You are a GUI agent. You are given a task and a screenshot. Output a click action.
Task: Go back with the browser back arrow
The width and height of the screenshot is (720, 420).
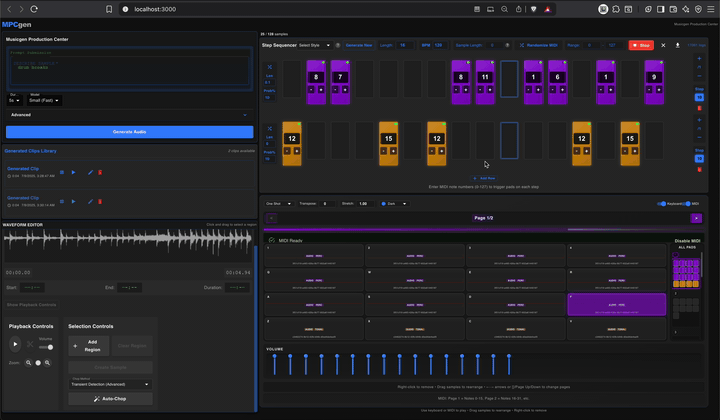click(9, 9)
